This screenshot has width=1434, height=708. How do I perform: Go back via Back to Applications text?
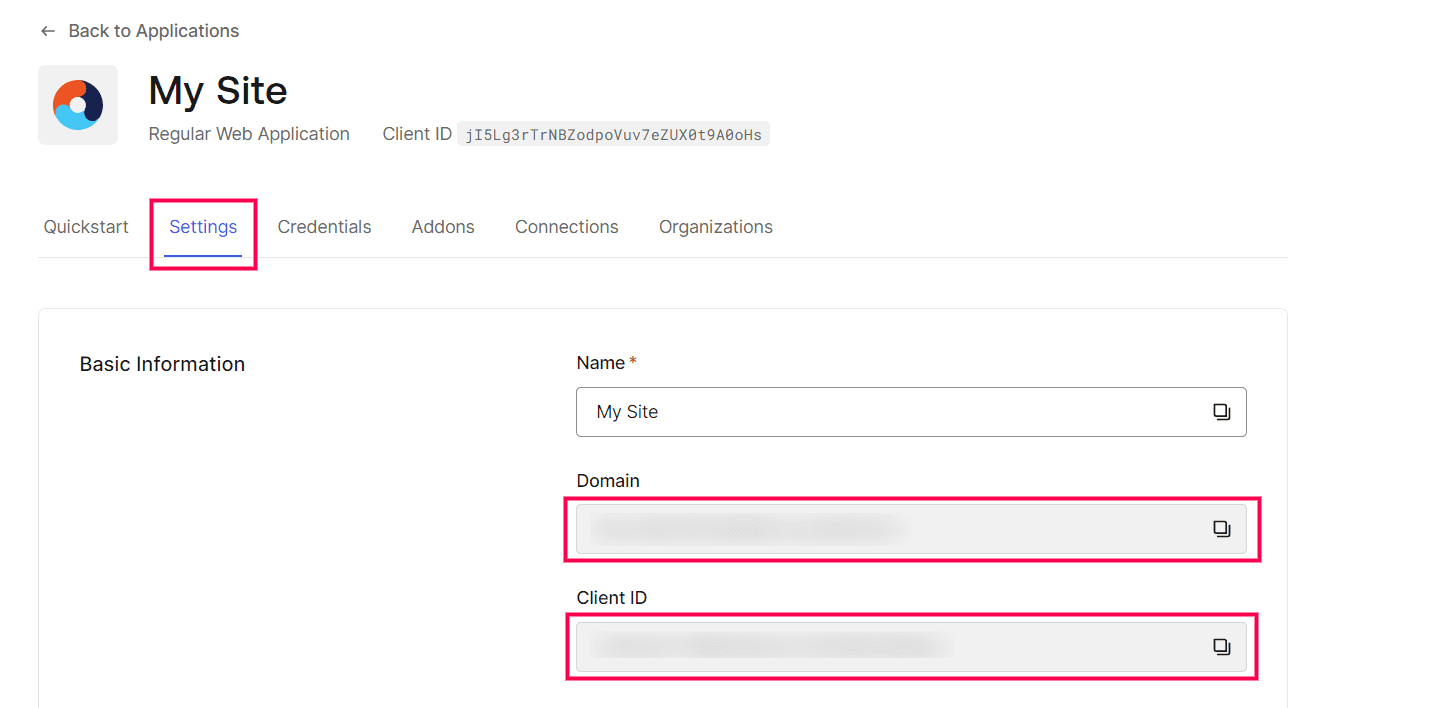click(x=153, y=31)
